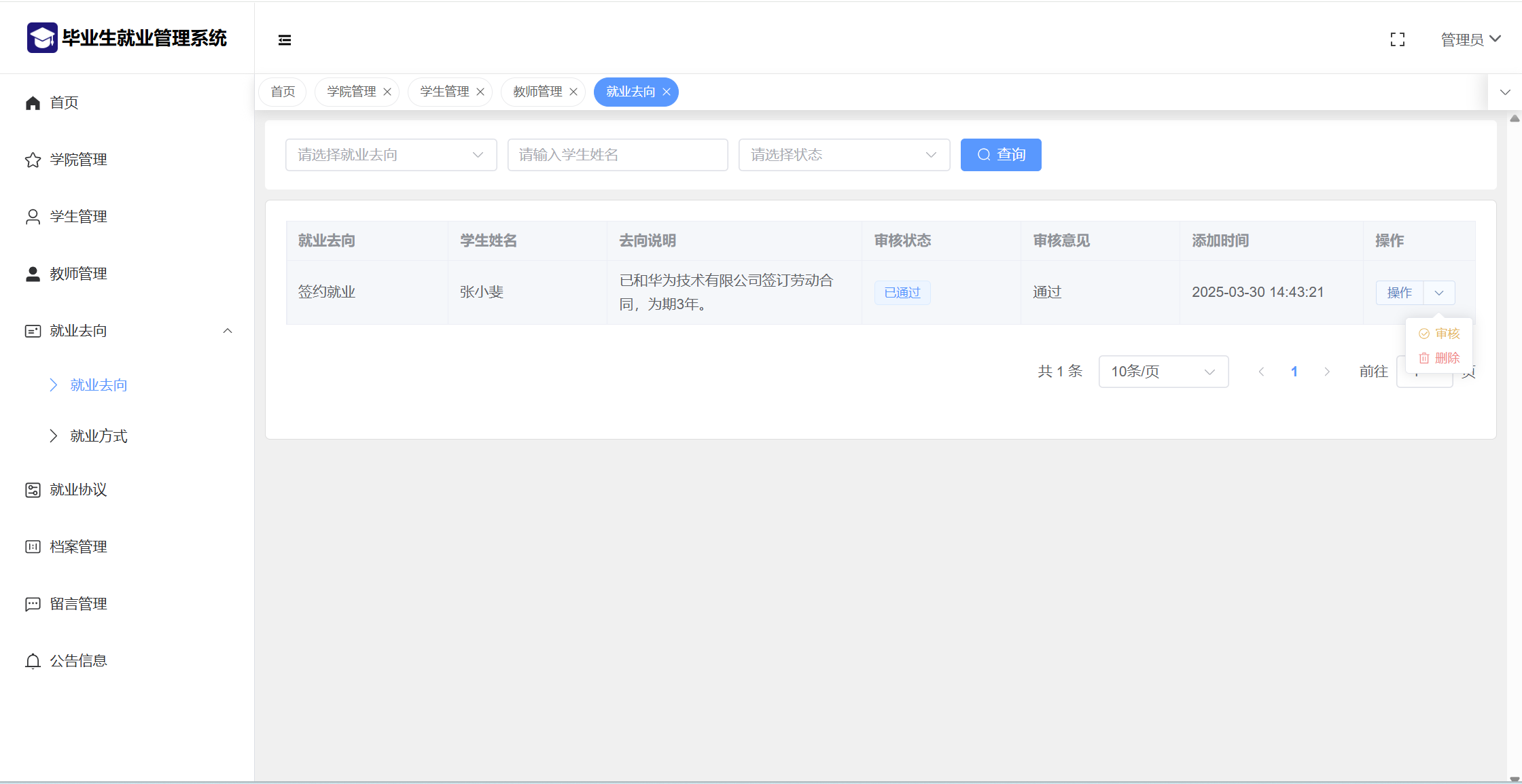Toggle fullscreen mode icon

coord(1398,40)
